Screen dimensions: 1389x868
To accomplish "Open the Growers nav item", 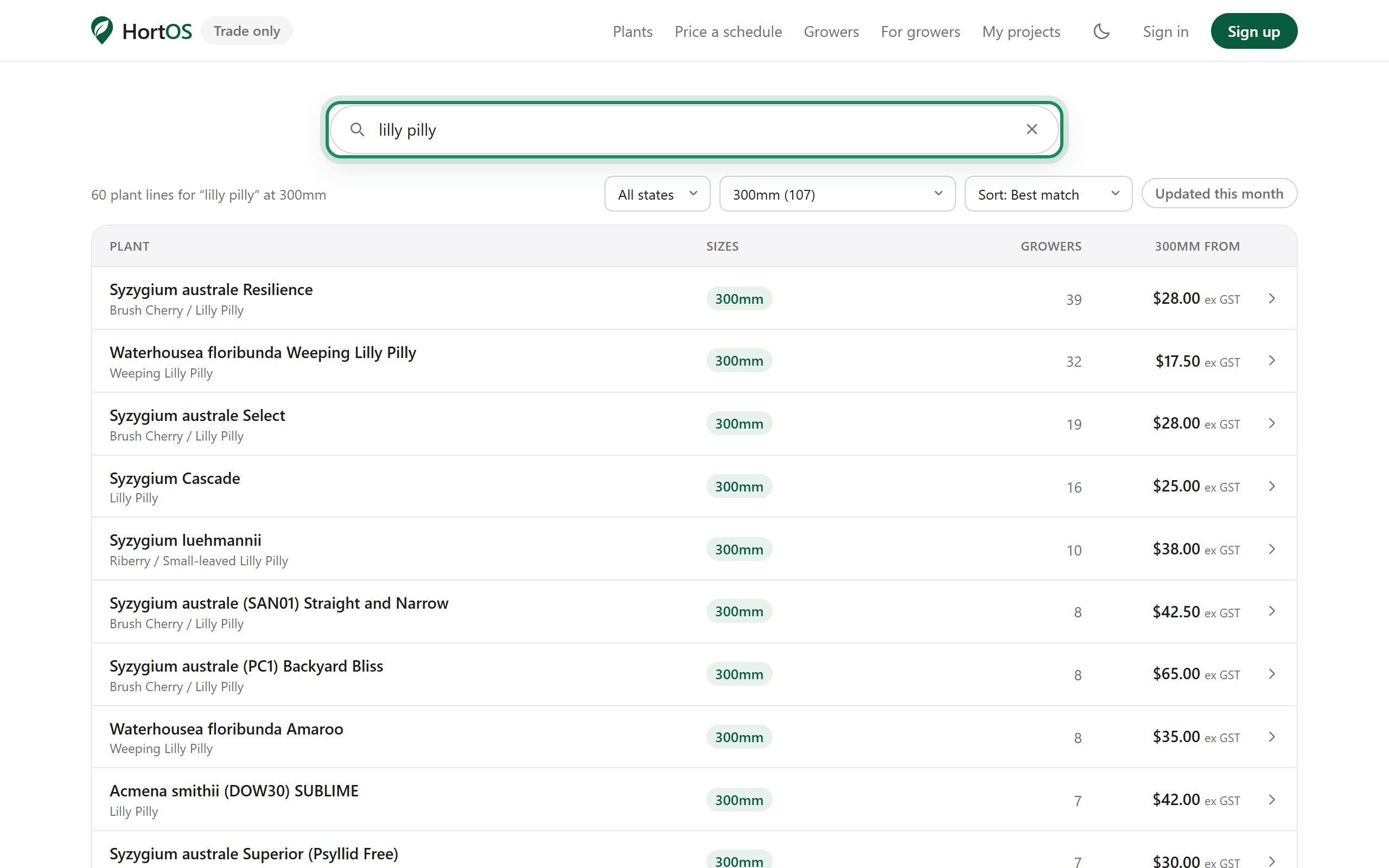I will click(x=831, y=31).
